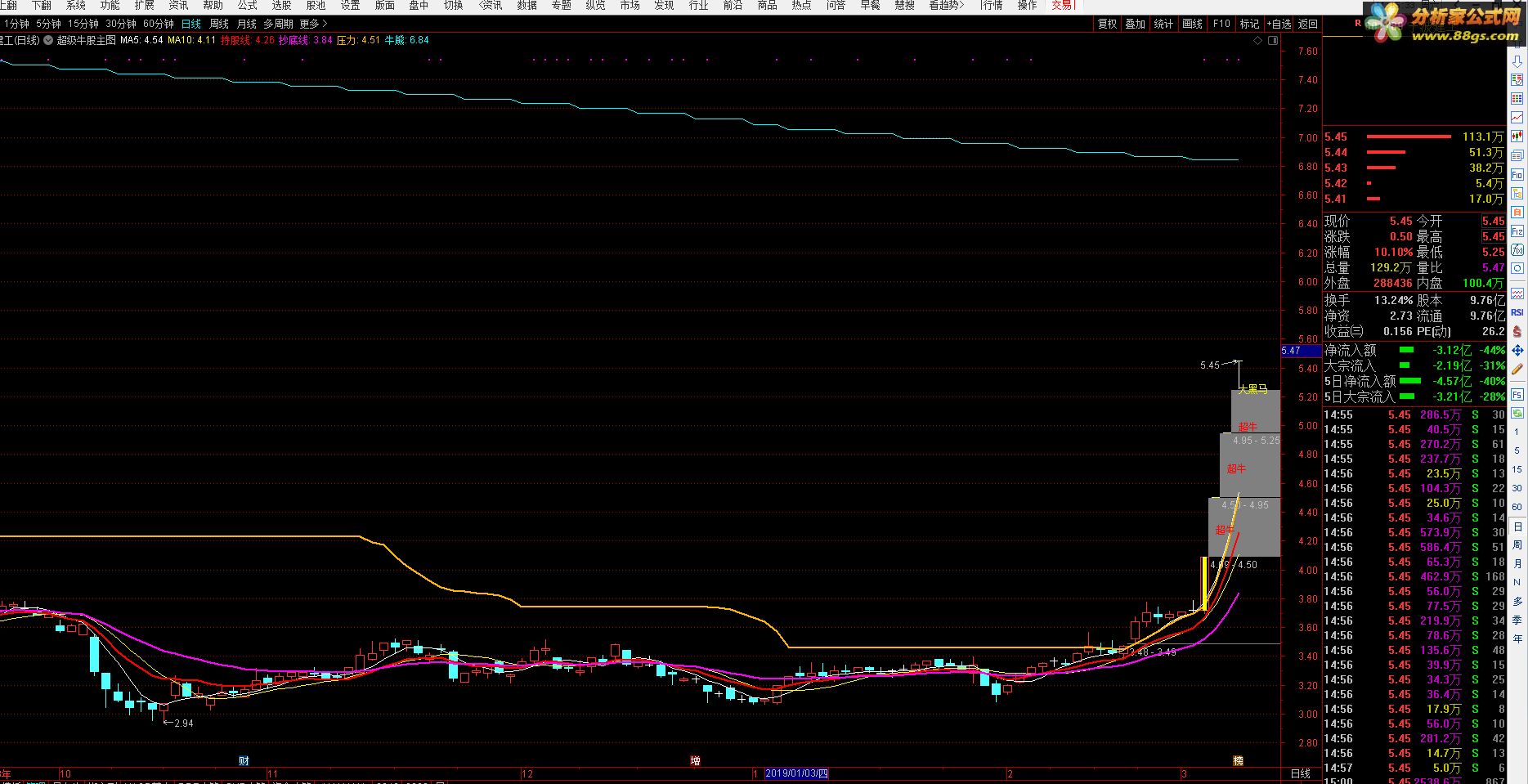Expand the 更多 periods menu
The height and width of the screenshot is (784, 1528).
(x=314, y=25)
